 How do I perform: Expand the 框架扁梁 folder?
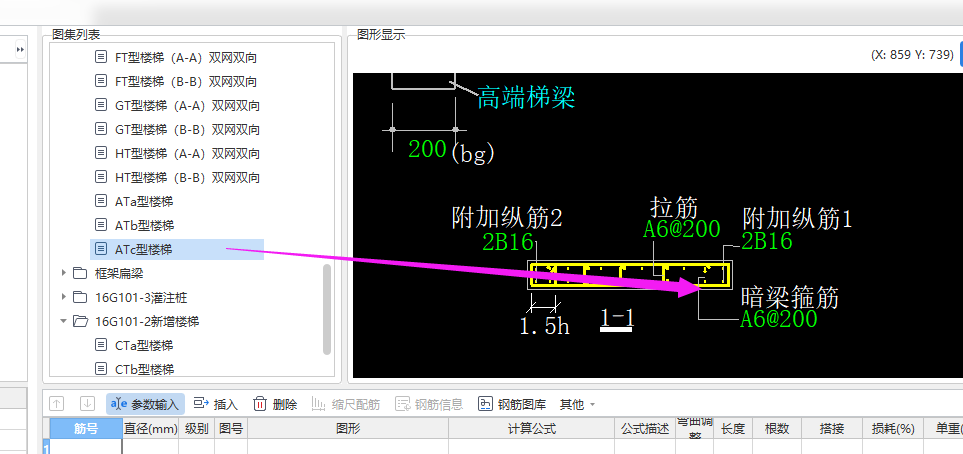63,273
